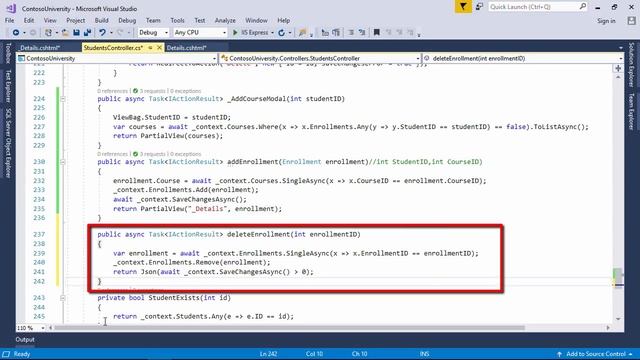This screenshot has width=640, height=360.
Task: Open the Build menu
Action: 102,20
